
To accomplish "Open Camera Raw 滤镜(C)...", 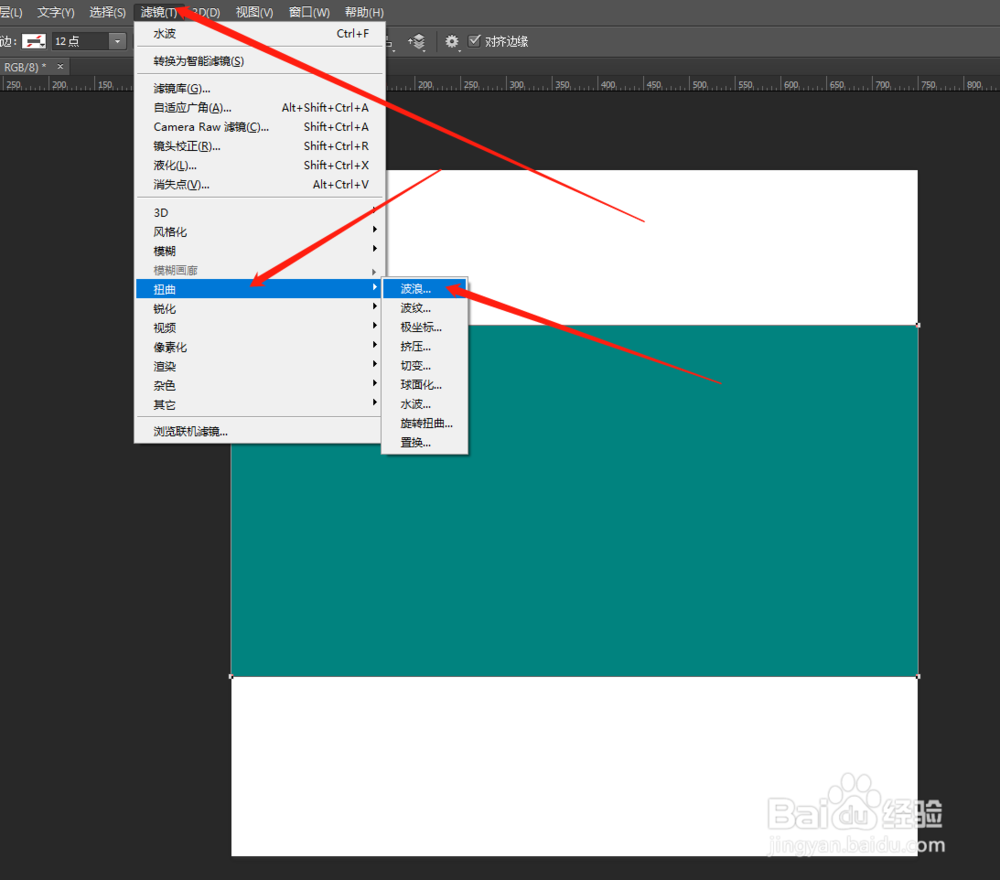I will pyautogui.click(x=260, y=127).
